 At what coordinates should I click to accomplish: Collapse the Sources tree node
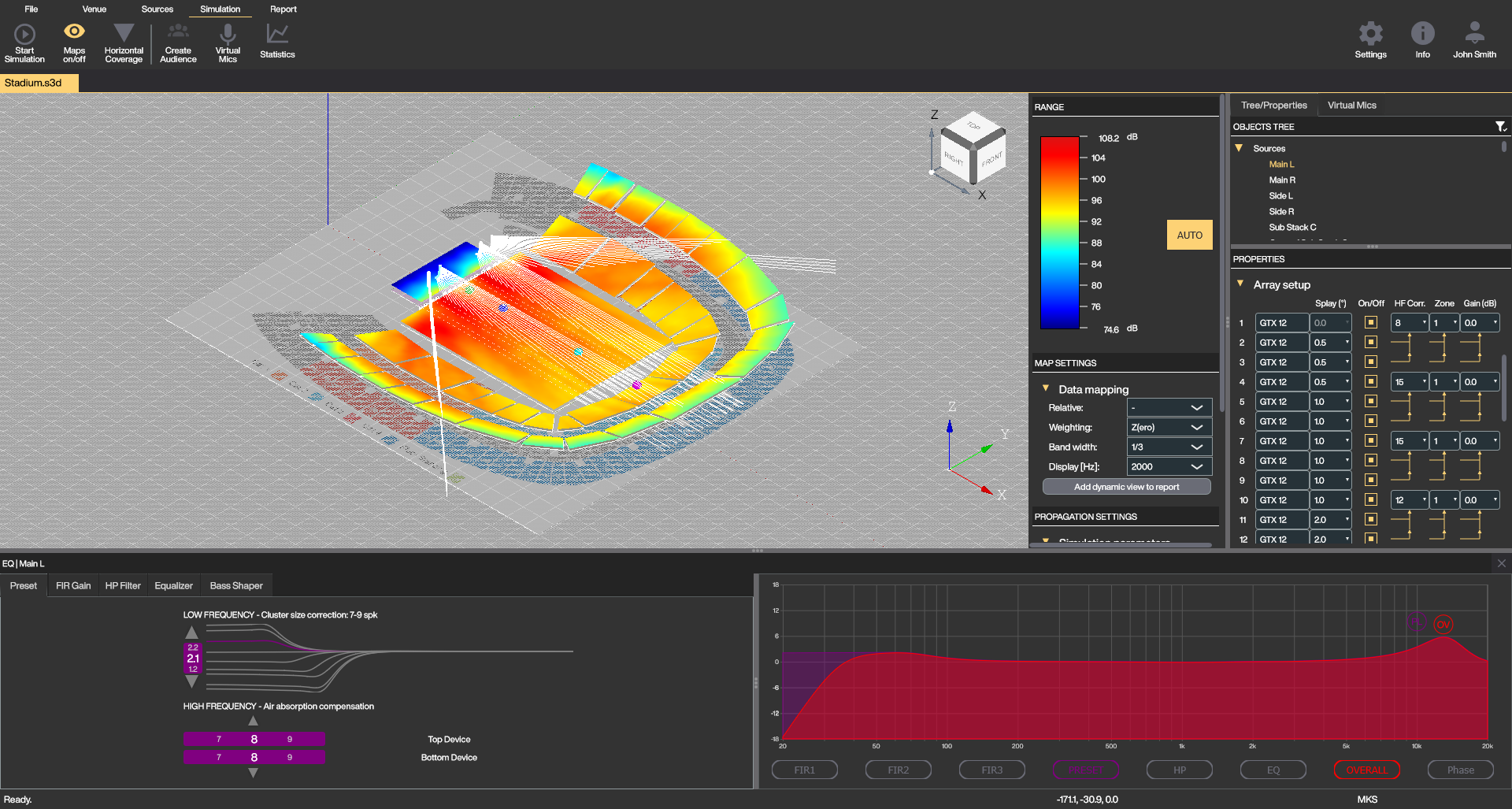pos(1239,148)
